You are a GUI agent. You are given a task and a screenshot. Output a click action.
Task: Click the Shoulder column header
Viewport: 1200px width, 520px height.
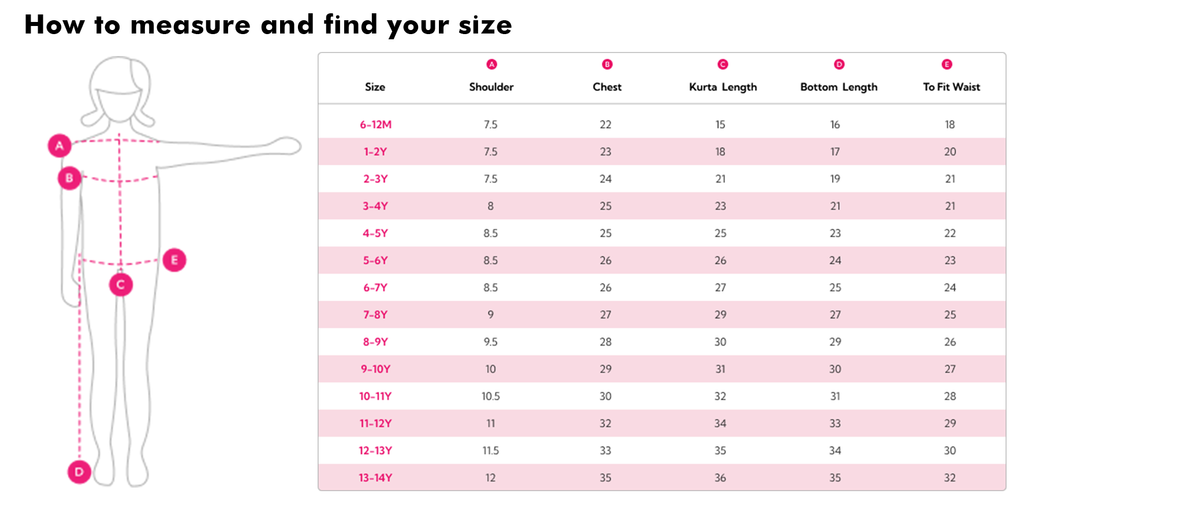tap(491, 87)
